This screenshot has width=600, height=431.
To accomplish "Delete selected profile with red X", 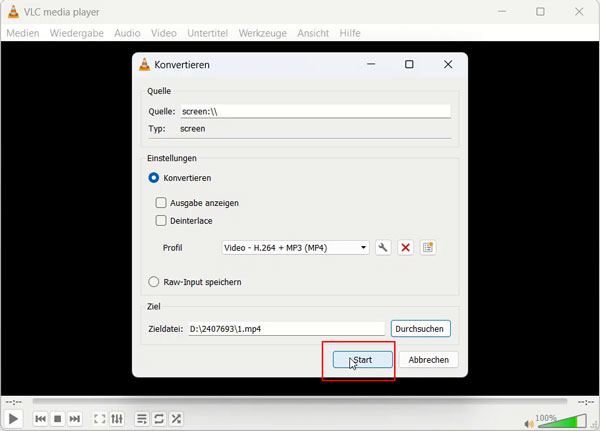I will (x=406, y=248).
